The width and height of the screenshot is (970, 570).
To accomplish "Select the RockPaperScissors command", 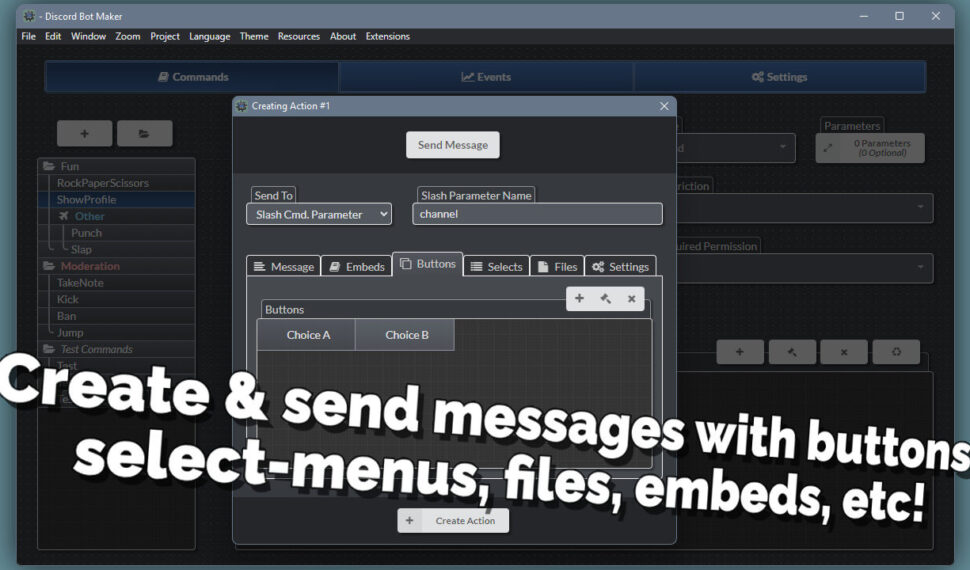I will (x=103, y=183).
